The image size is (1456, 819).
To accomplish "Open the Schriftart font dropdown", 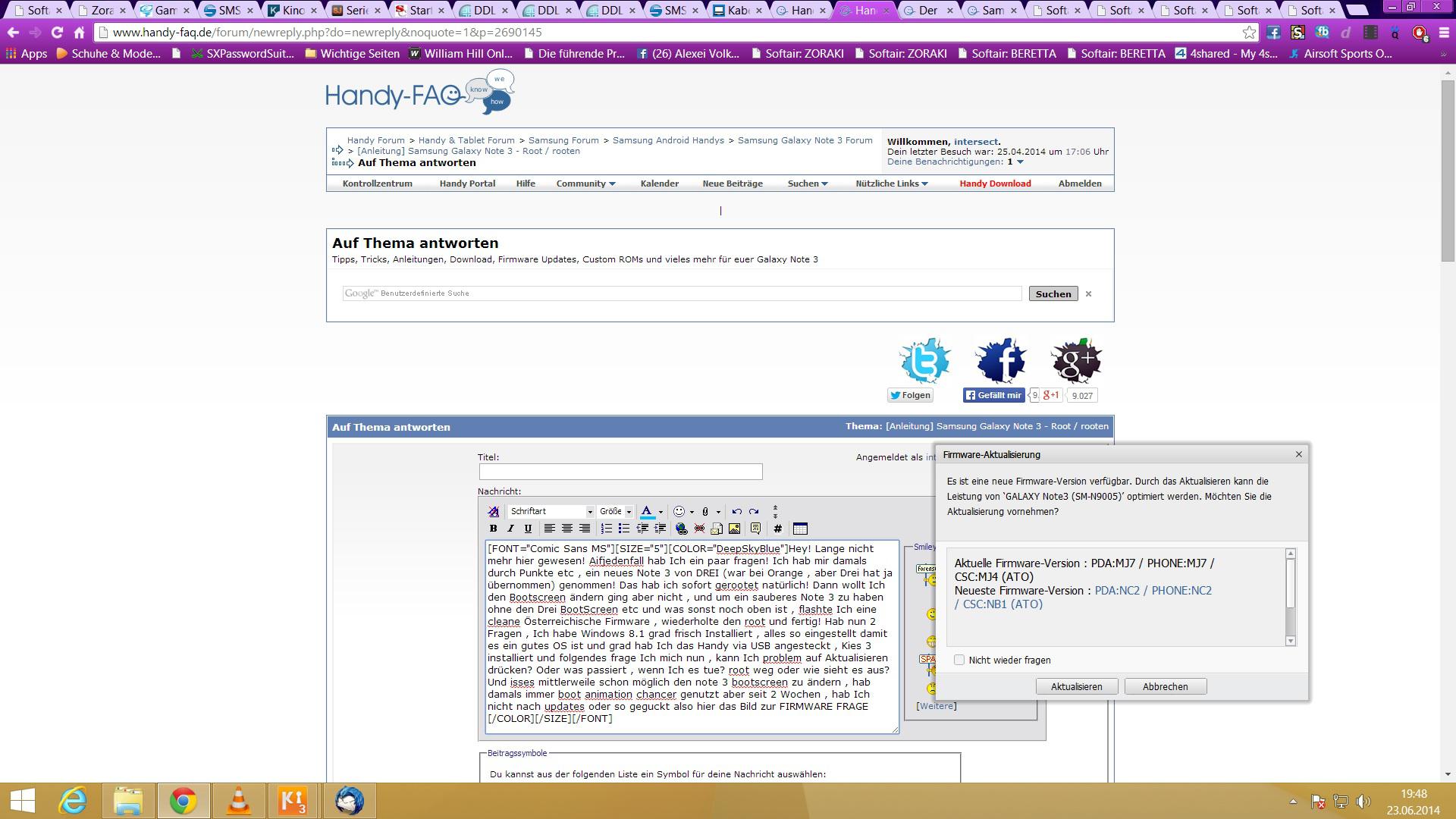I will (551, 511).
